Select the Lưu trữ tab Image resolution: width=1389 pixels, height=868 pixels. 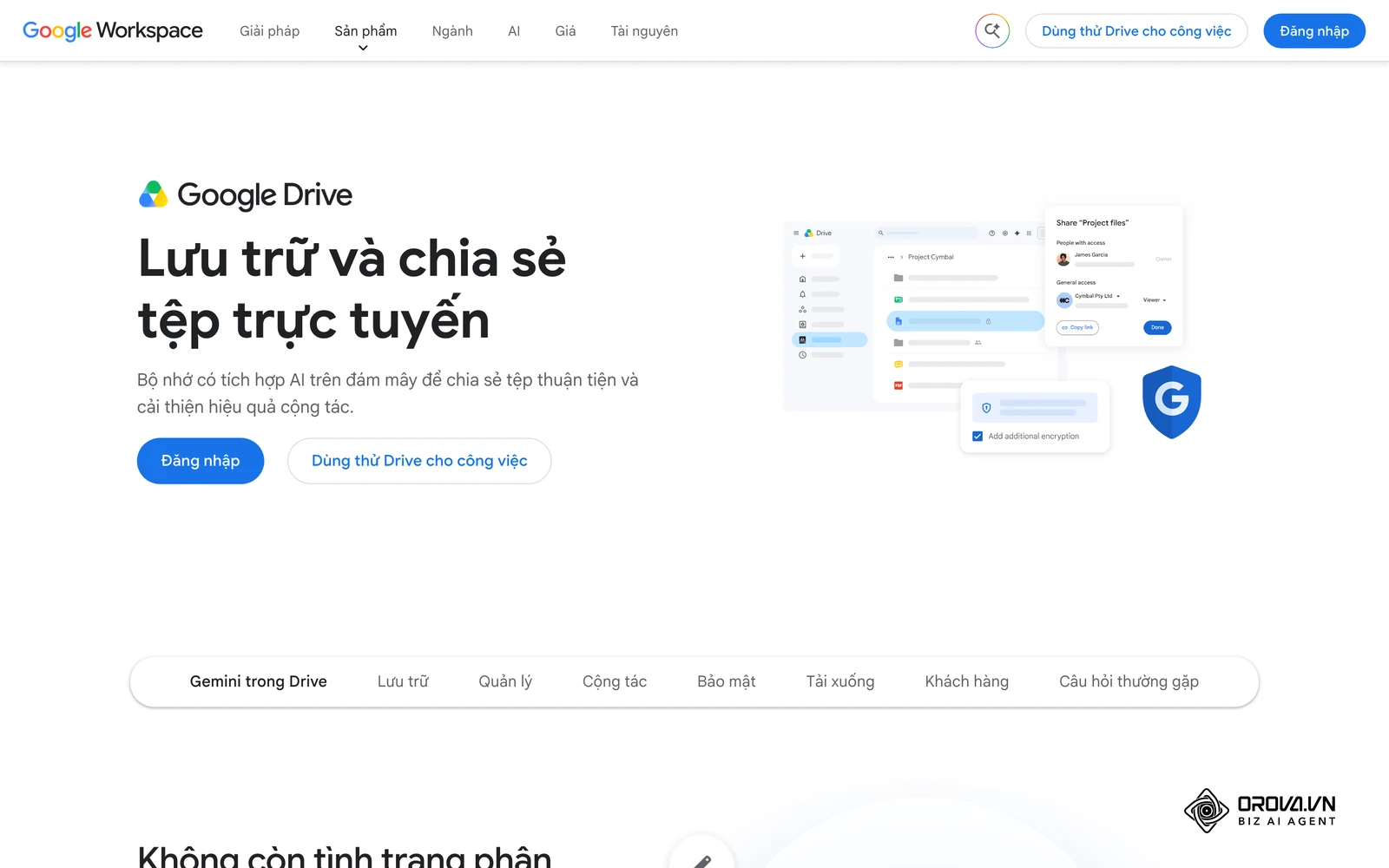click(403, 681)
